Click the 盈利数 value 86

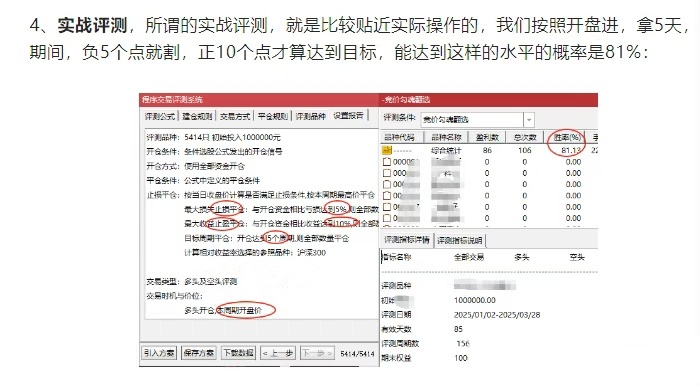(x=487, y=150)
